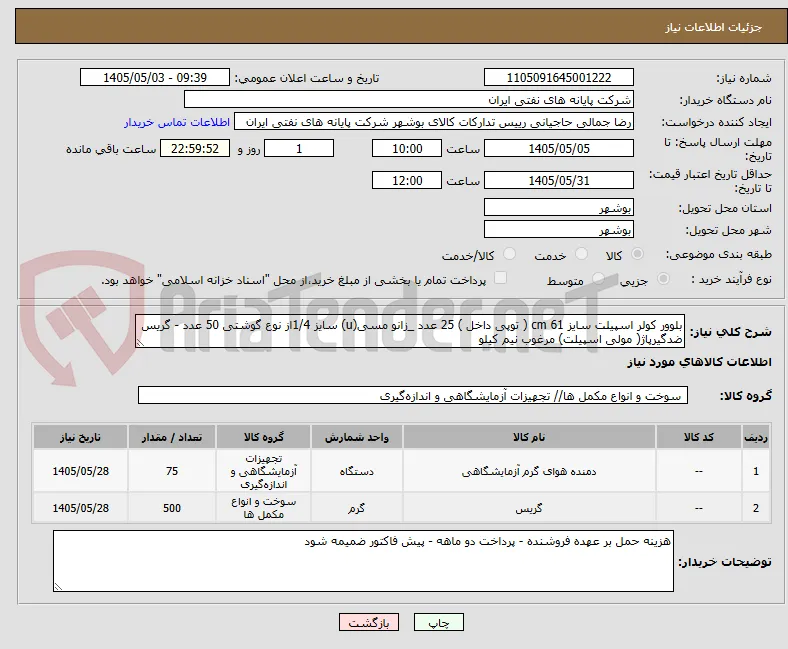Click the item name گریس in row 2

pos(529,509)
